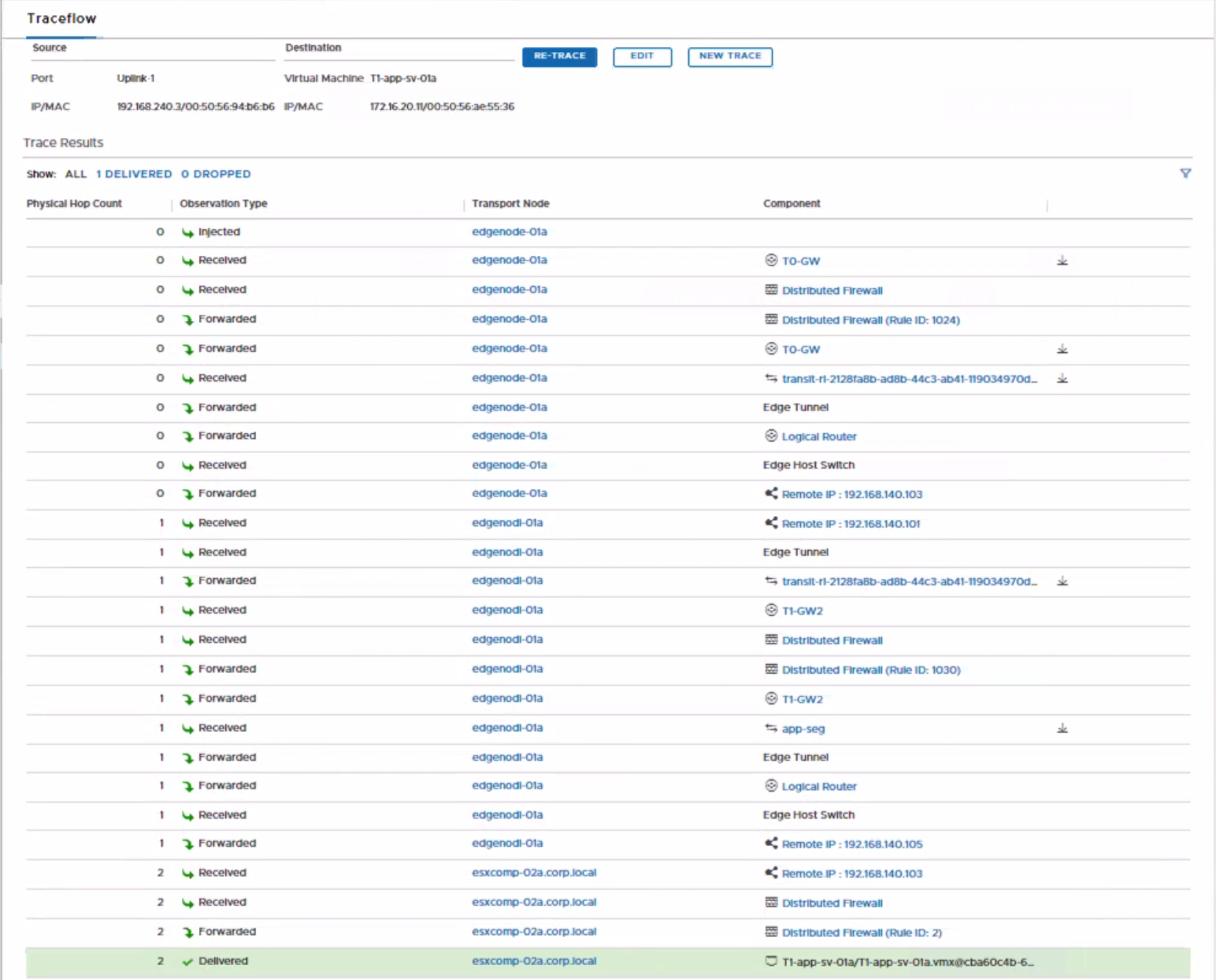Screen dimensions: 1216x980
Task: Click download icon in app-seg row
Action: pos(1062,729)
